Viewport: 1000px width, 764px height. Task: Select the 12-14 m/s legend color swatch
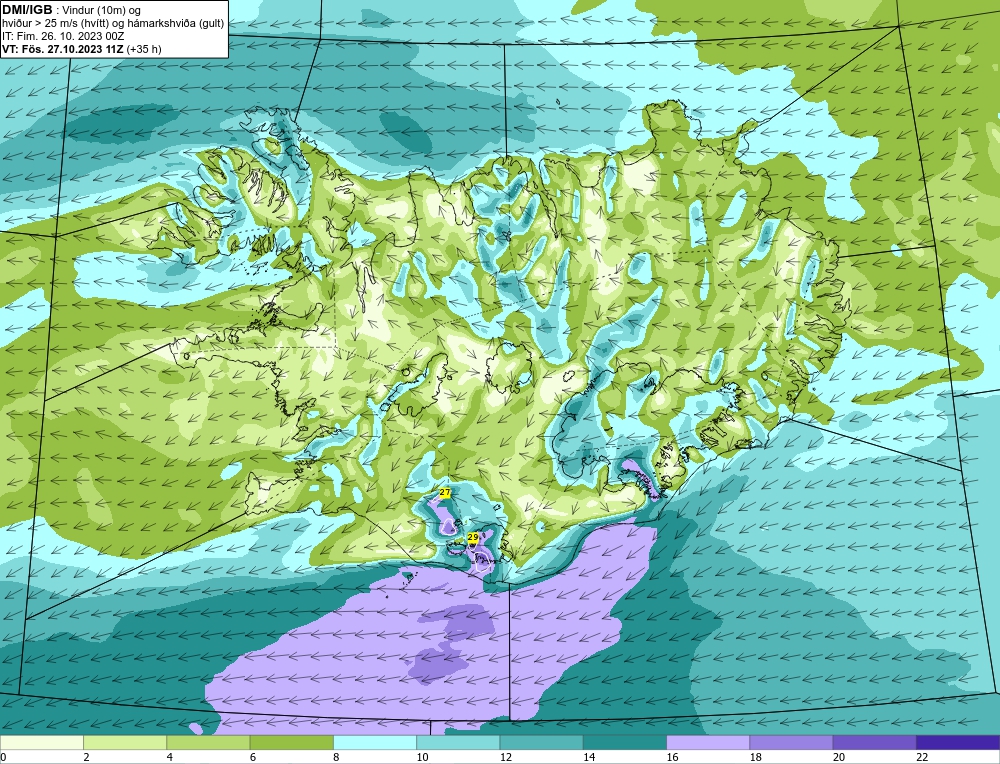point(541,742)
